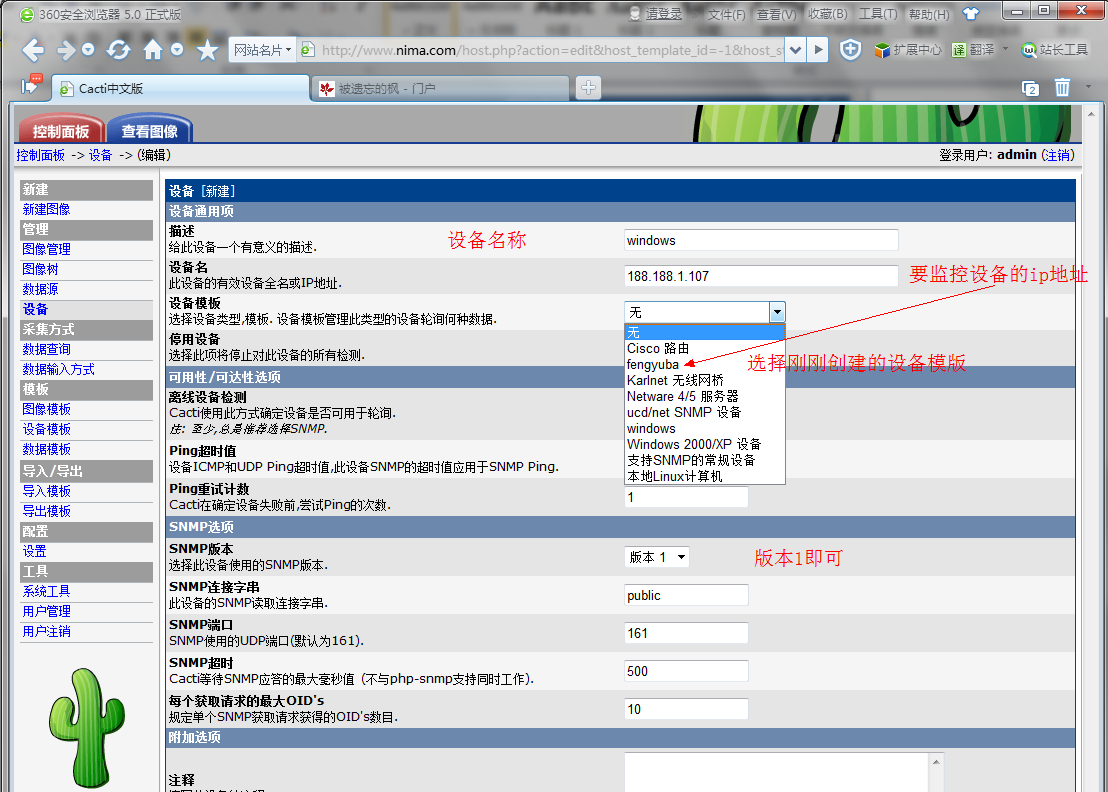The height and width of the screenshot is (792, 1108).
Task: Go to the home page icon
Action: tap(153, 49)
